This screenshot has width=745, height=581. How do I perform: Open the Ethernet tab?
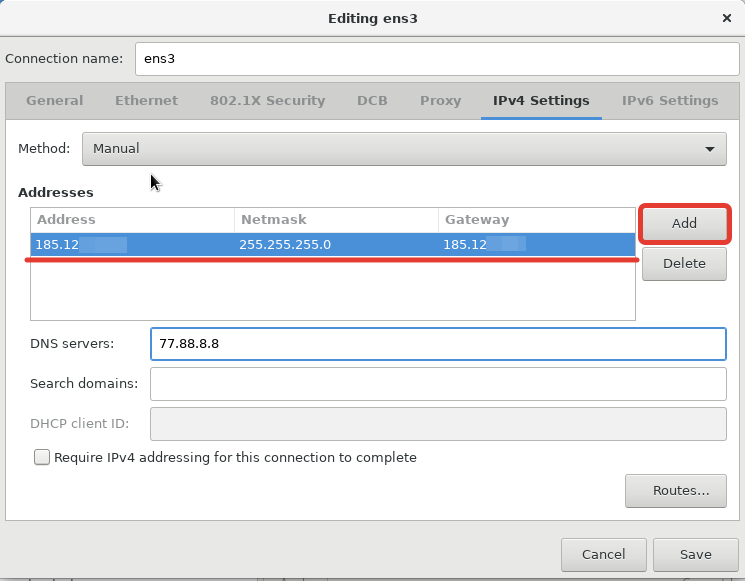pos(146,101)
